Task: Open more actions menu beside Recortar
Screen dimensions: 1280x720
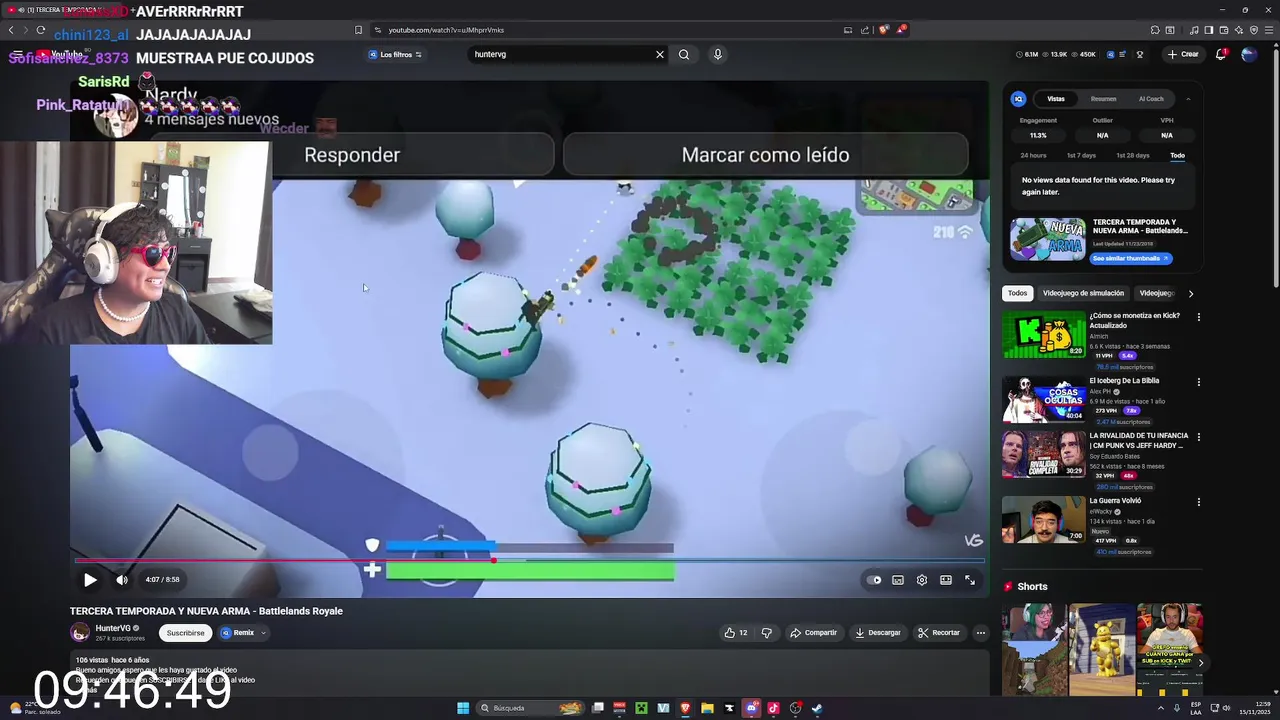Action: click(x=981, y=633)
